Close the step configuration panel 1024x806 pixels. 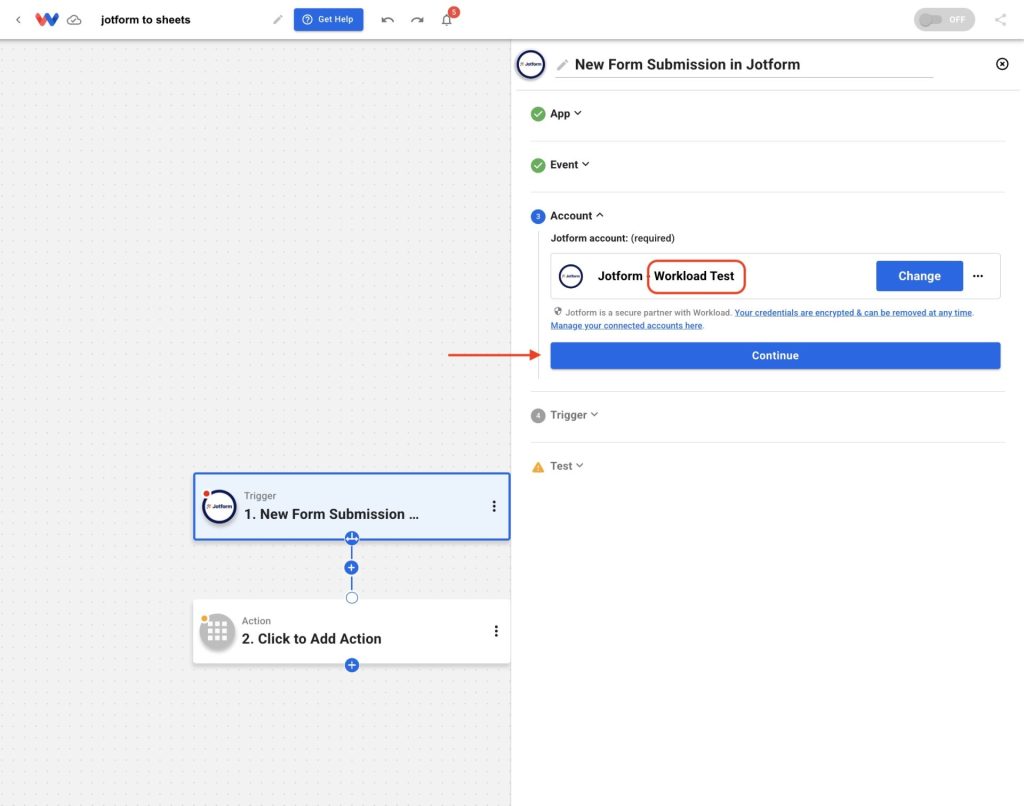pos(1002,64)
